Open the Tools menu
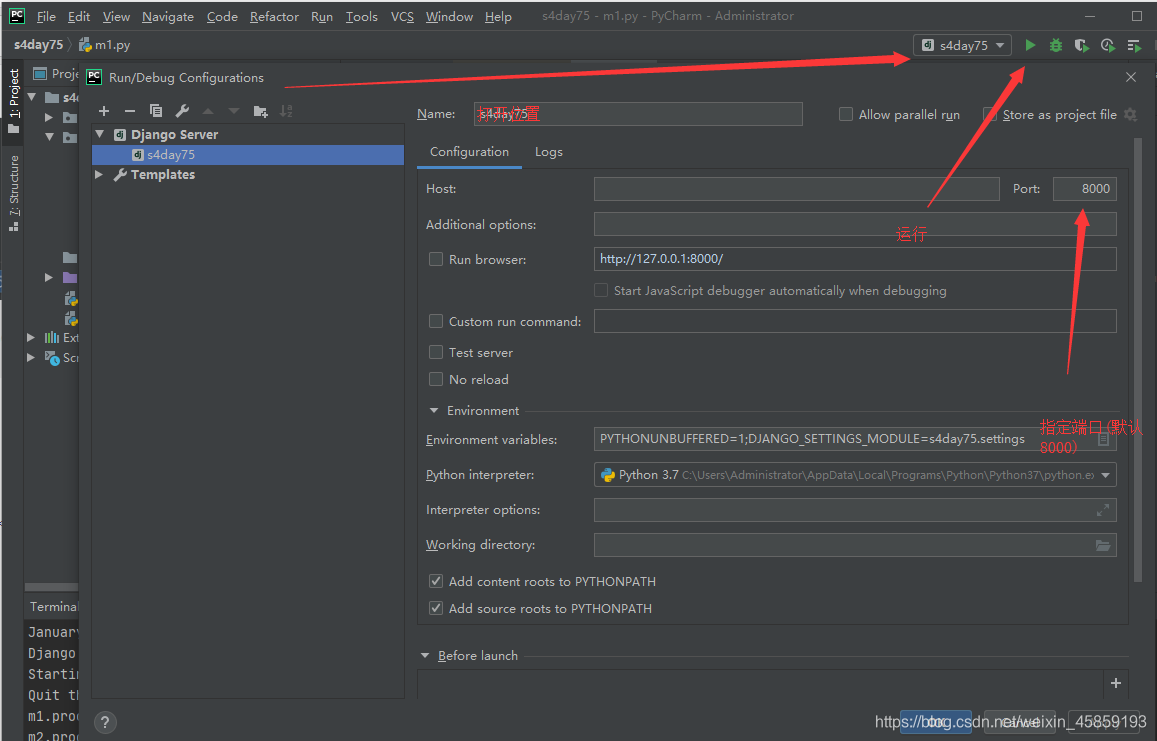Image resolution: width=1157 pixels, height=741 pixels. [x=362, y=16]
